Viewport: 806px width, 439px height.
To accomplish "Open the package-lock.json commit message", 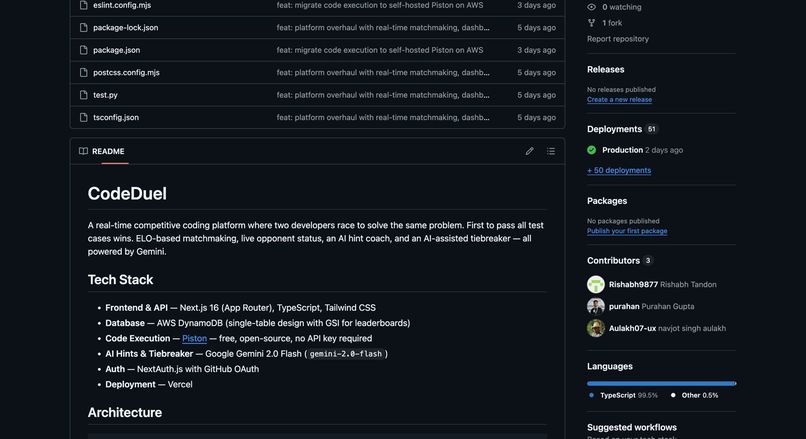I will pyautogui.click(x=383, y=28).
